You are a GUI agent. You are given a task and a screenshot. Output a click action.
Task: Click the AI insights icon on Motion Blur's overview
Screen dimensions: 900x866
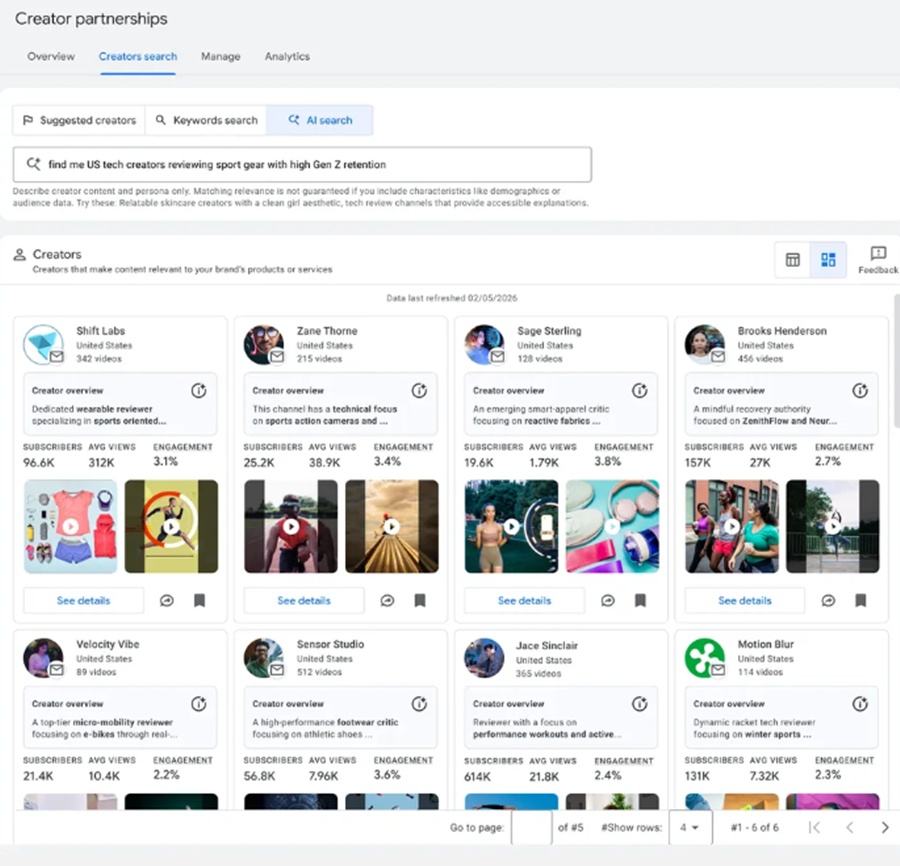pos(859,705)
